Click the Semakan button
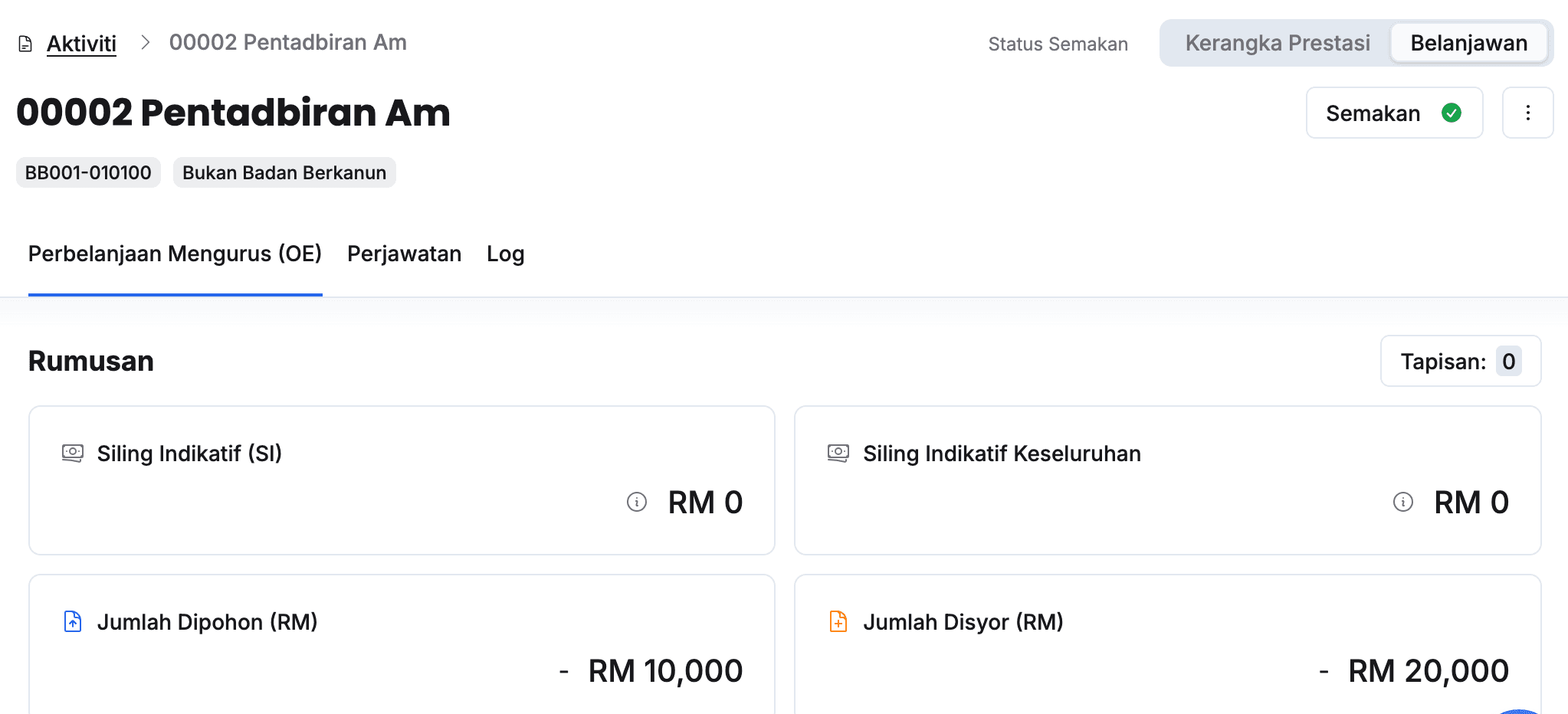Screen dimensions: 1568x714 [1373, 113]
